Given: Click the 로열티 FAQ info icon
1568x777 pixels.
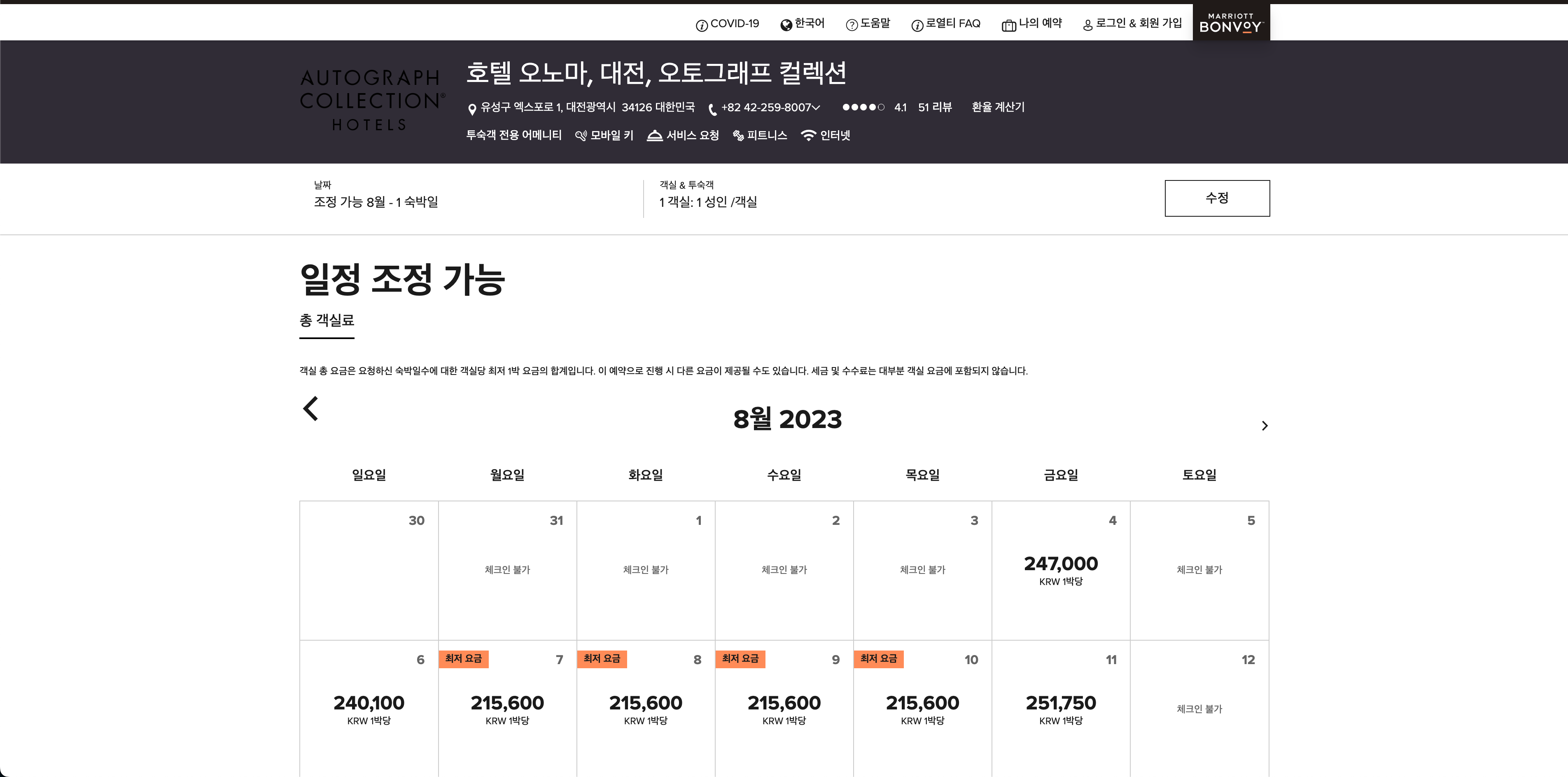Looking at the screenshot, I should 917,25.
